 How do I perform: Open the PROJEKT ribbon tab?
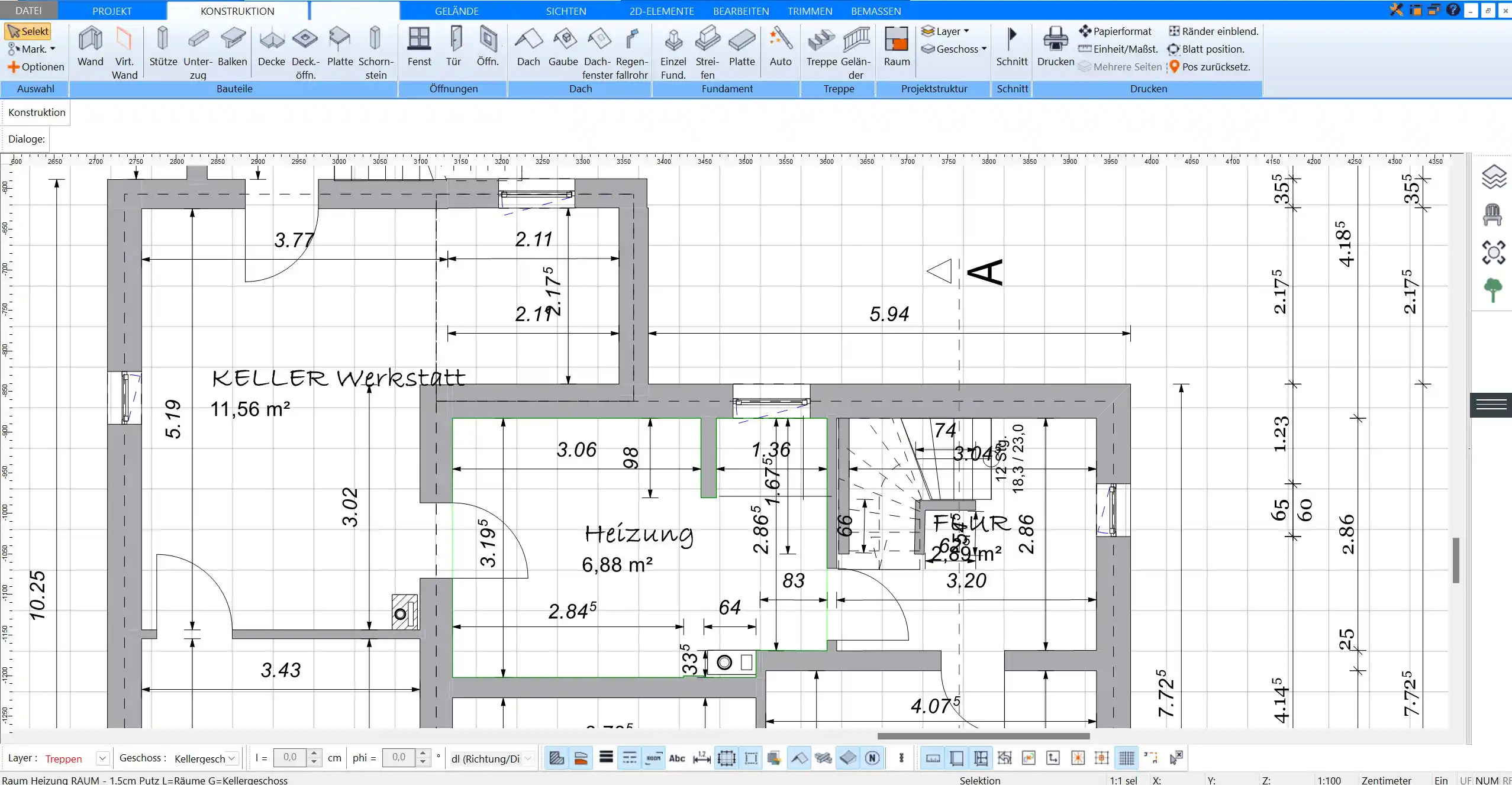(x=112, y=11)
